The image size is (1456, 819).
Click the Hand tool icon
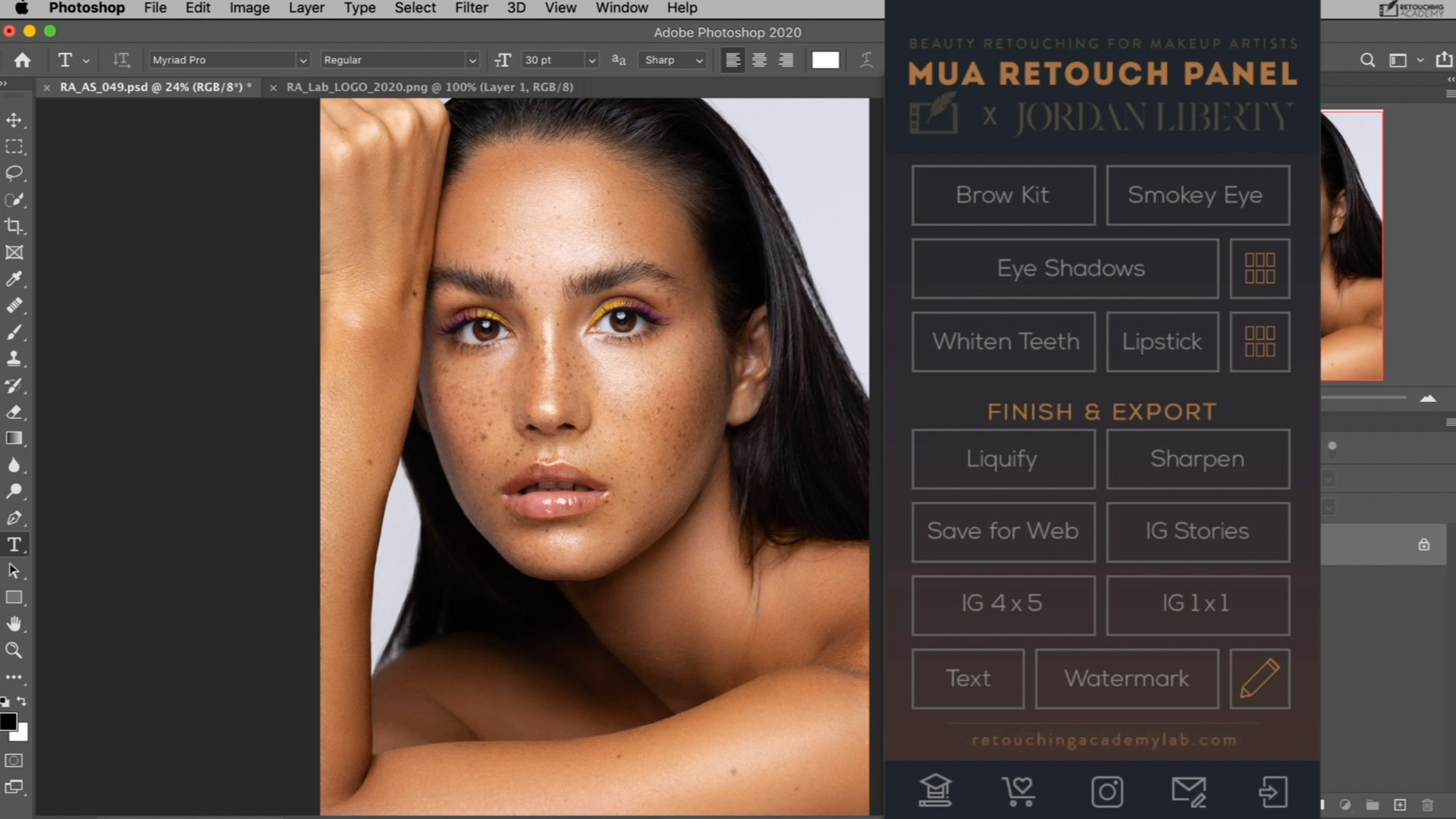(x=14, y=624)
